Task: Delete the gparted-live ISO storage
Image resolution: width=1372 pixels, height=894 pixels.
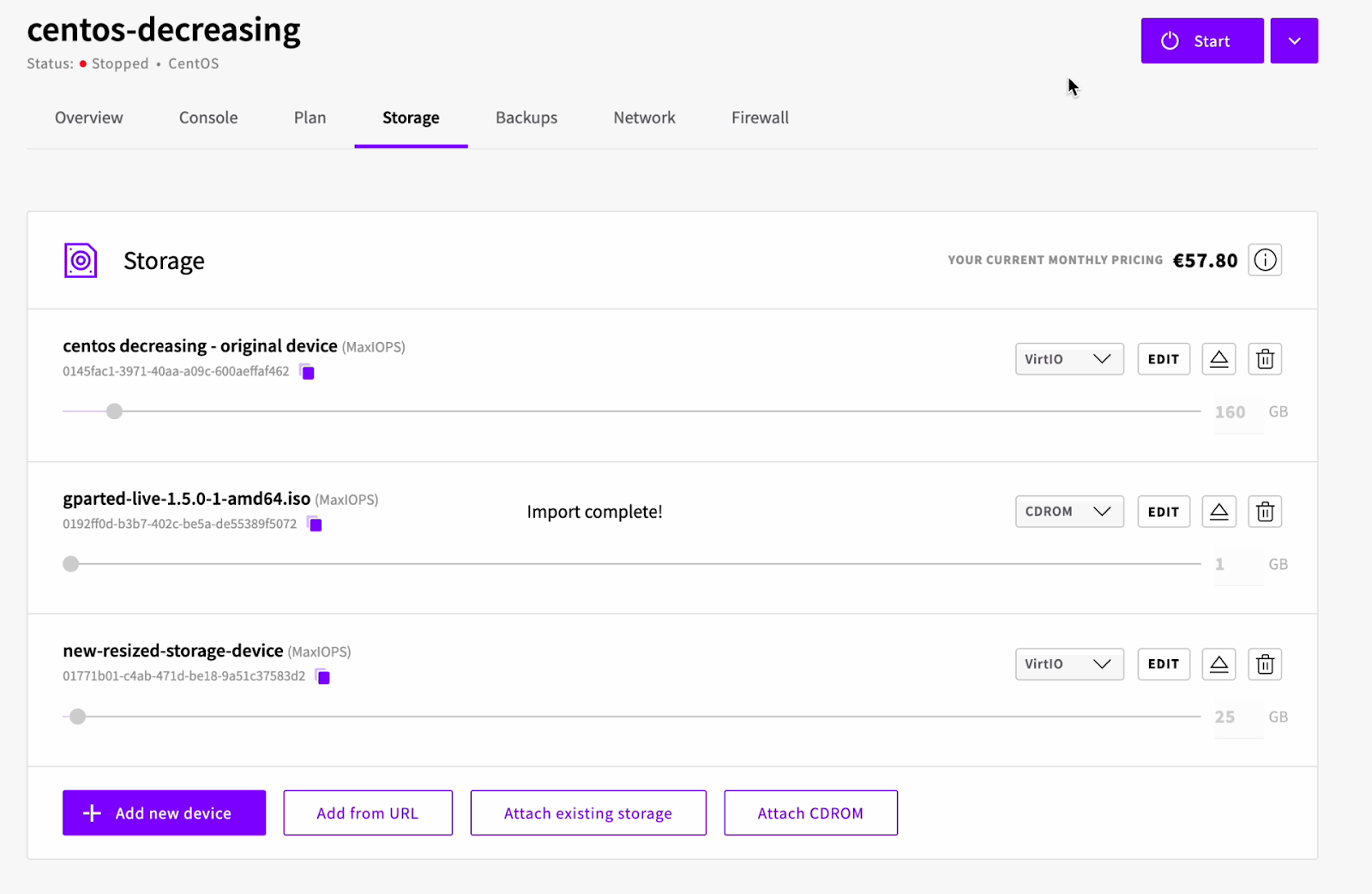Action: click(1265, 512)
